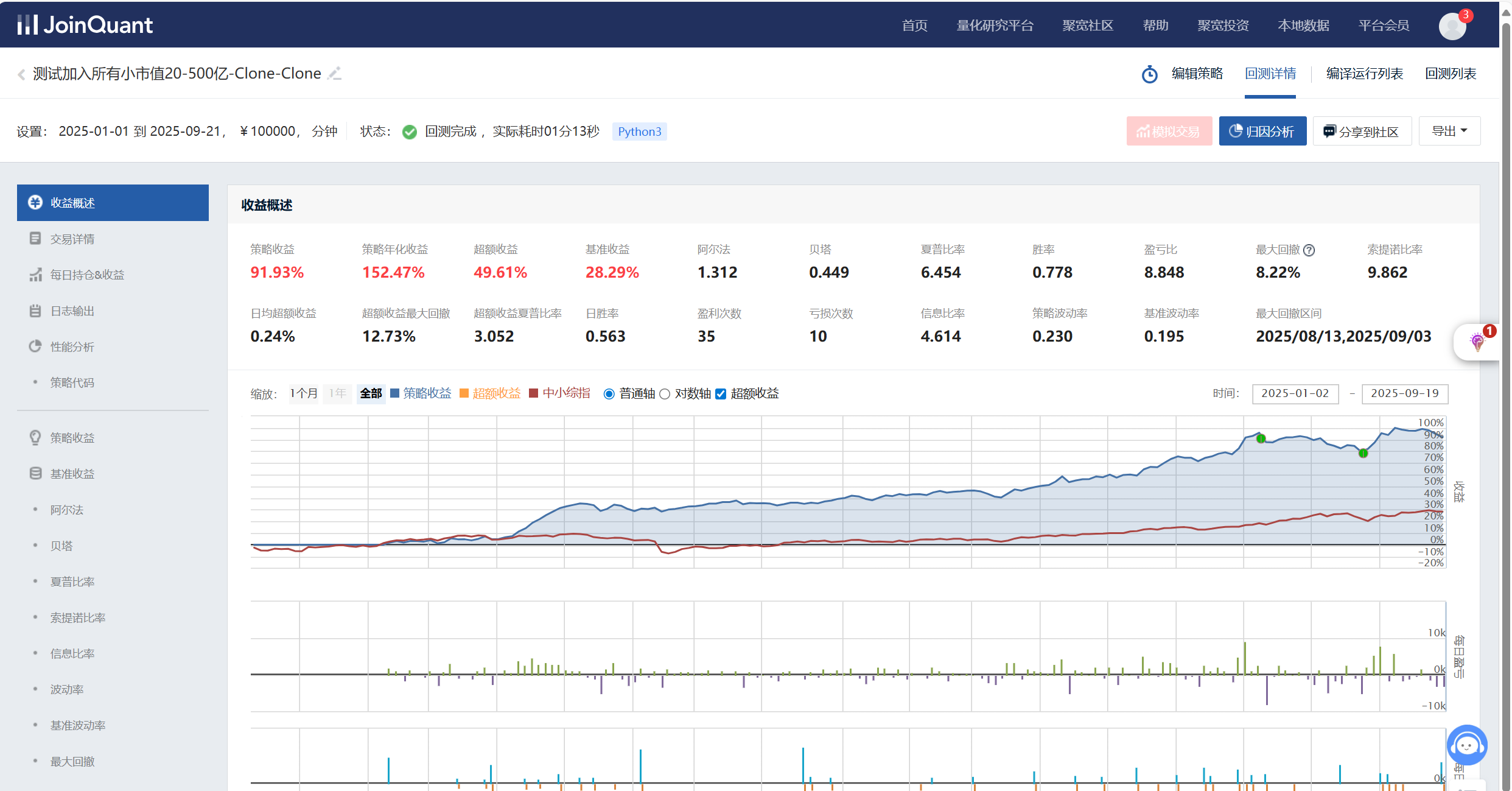
Task: Open the user avatar with notification badge
Action: [1452, 26]
